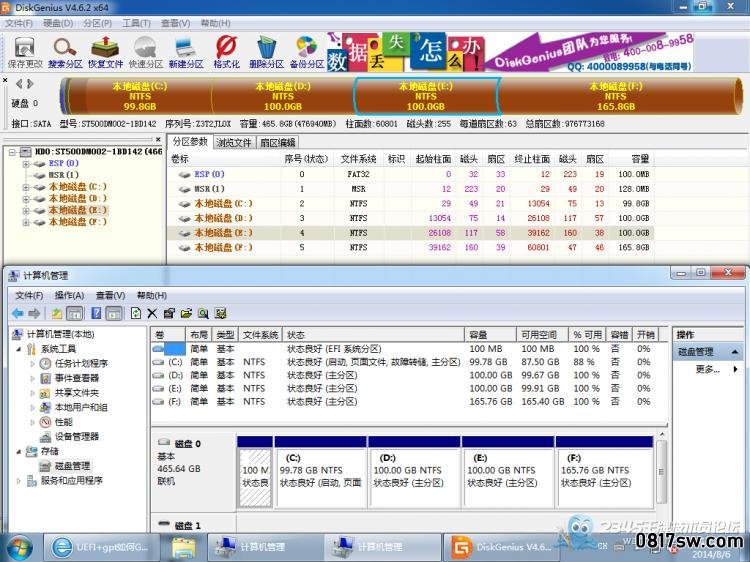Start 快速分区 quick partition
Image resolution: width=750 pixels, height=562 pixels.
145,52
